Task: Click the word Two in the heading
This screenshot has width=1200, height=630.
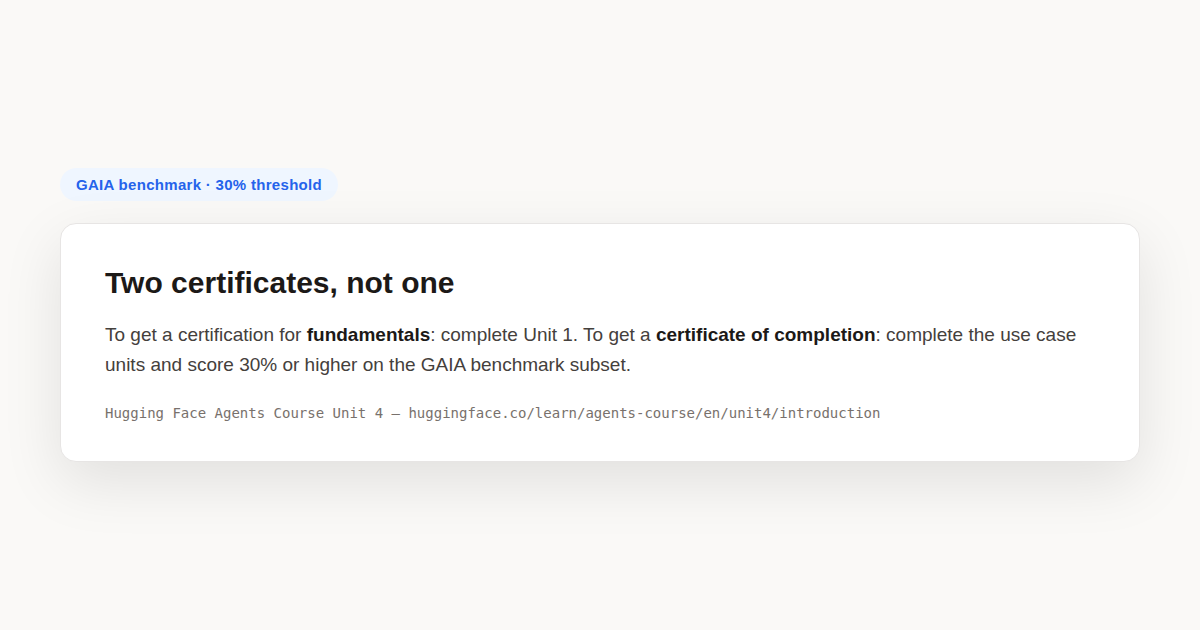Action: [134, 283]
